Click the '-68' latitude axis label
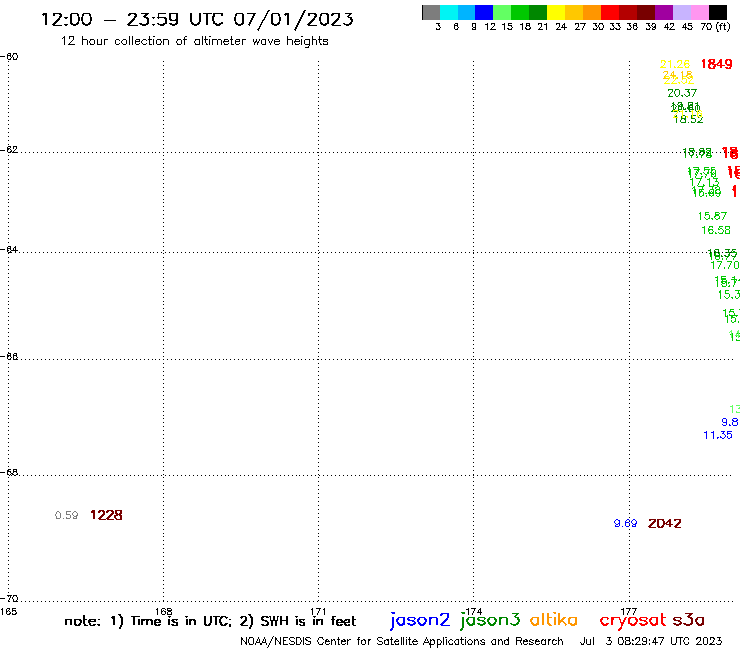740x650 pixels. (9, 472)
